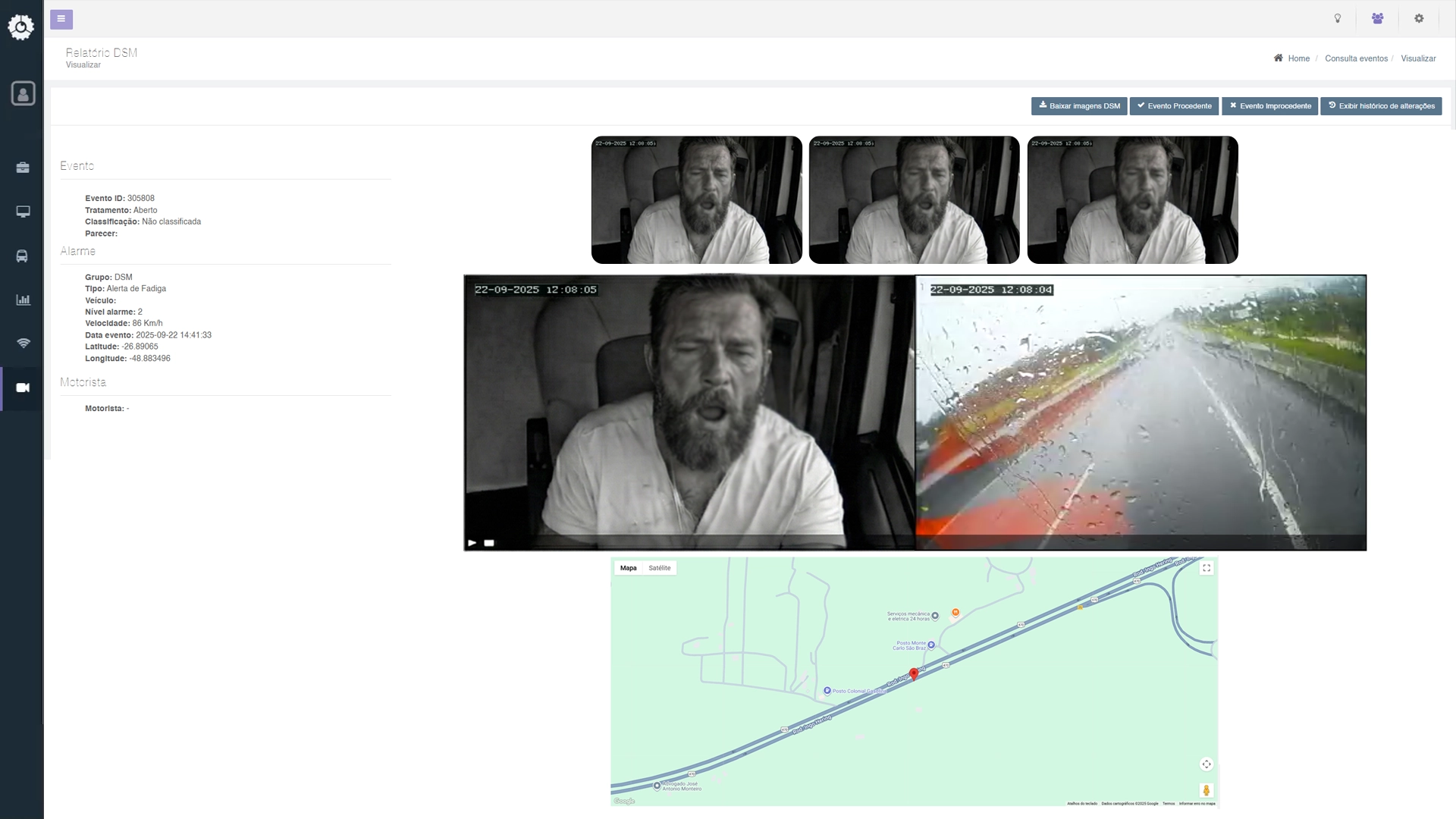Click Baixar imagens DSM button
Viewport: 1456px width, 819px height.
pyautogui.click(x=1079, y=106)
